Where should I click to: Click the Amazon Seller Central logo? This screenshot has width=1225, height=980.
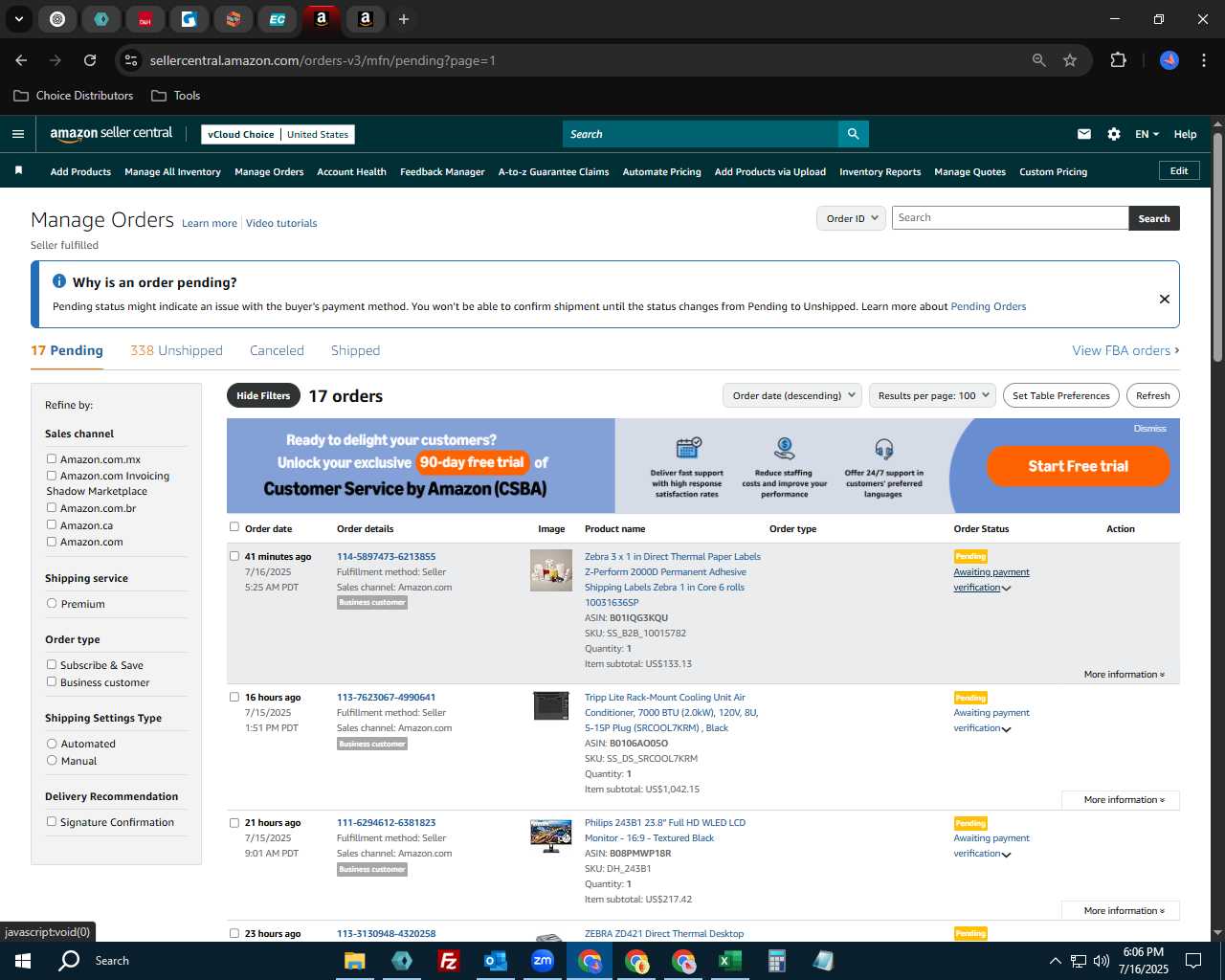(111, 134)
